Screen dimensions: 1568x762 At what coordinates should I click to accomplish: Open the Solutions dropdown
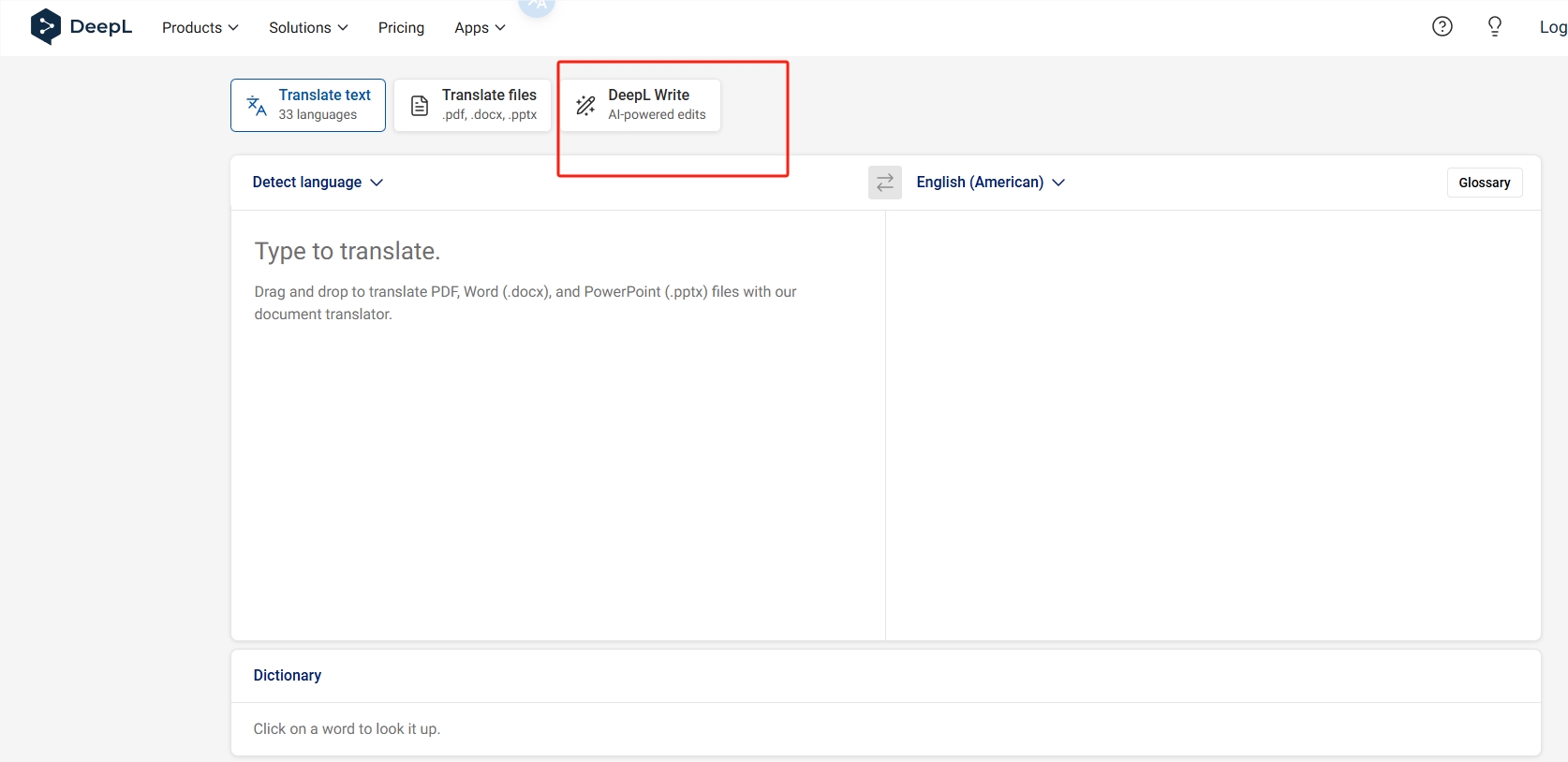308,28
